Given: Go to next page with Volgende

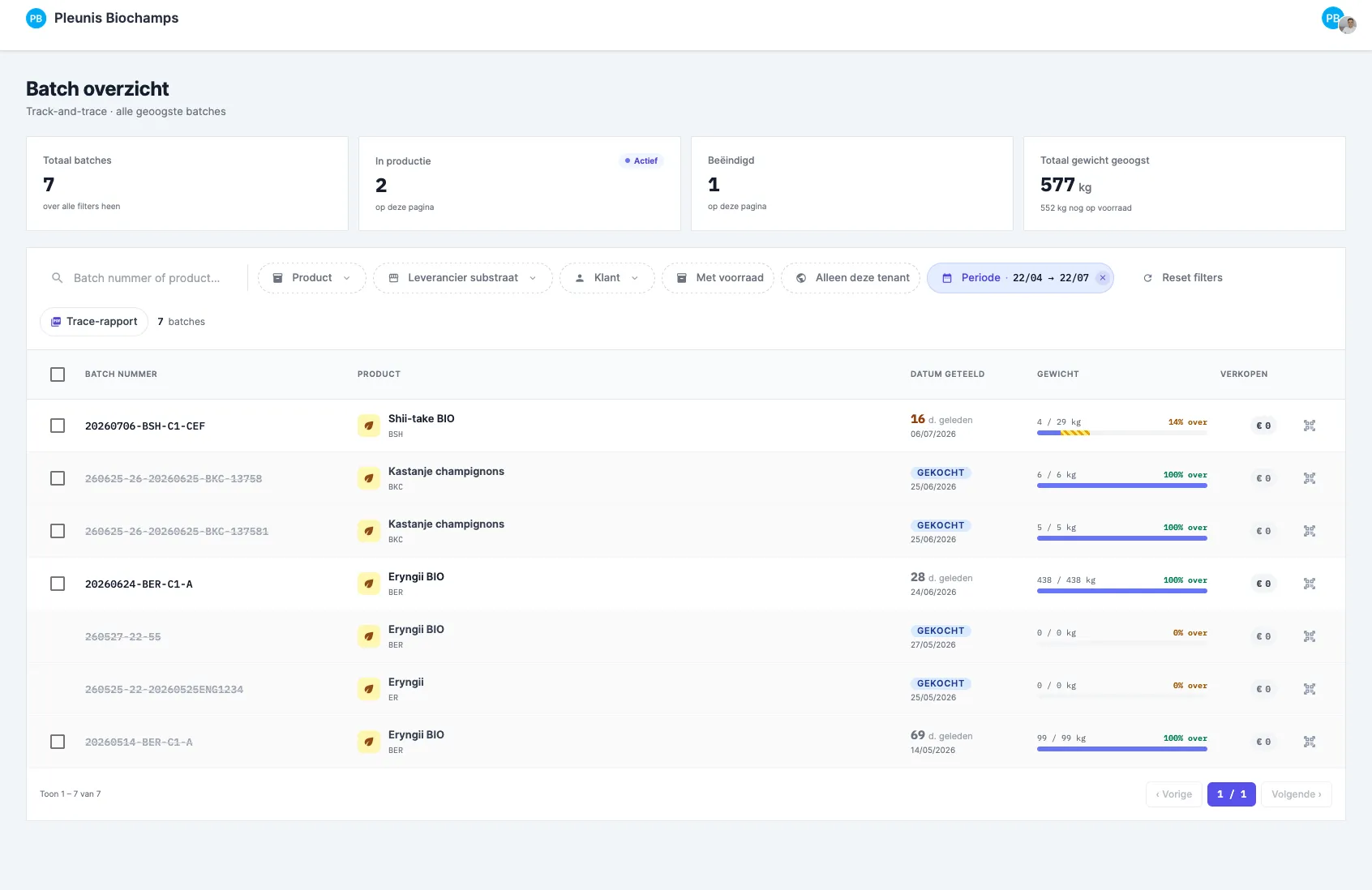Looking at the screenshot, I should click(1297, 794).
